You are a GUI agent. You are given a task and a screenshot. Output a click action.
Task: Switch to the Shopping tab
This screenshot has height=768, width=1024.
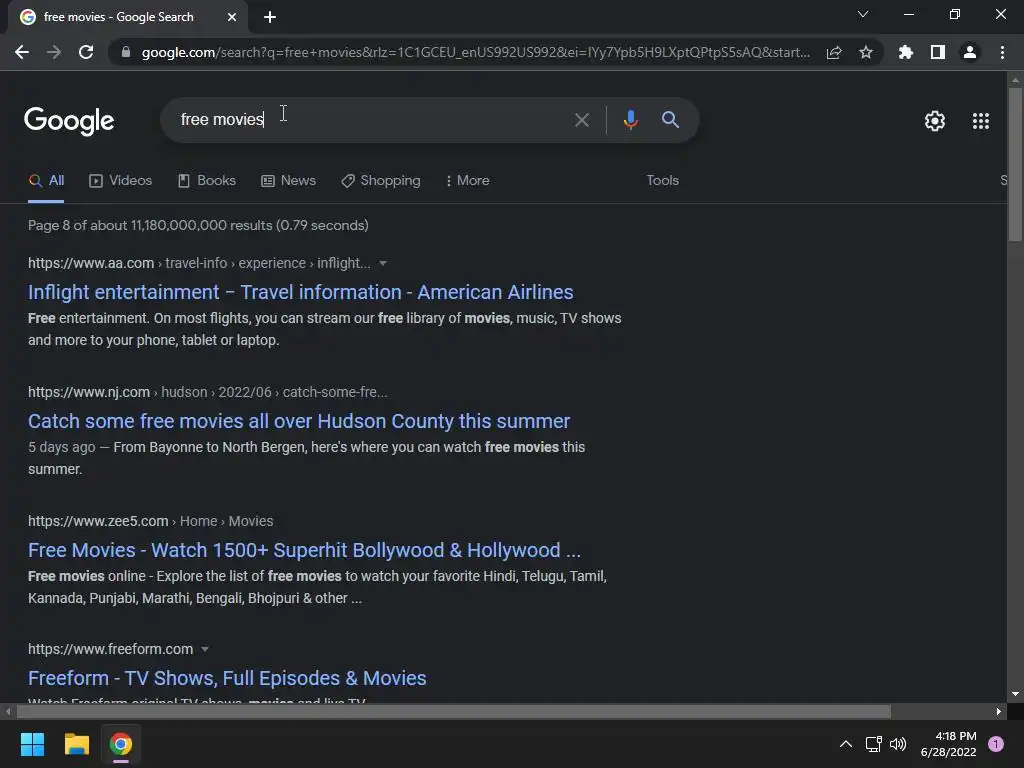(x=381, y=181)
